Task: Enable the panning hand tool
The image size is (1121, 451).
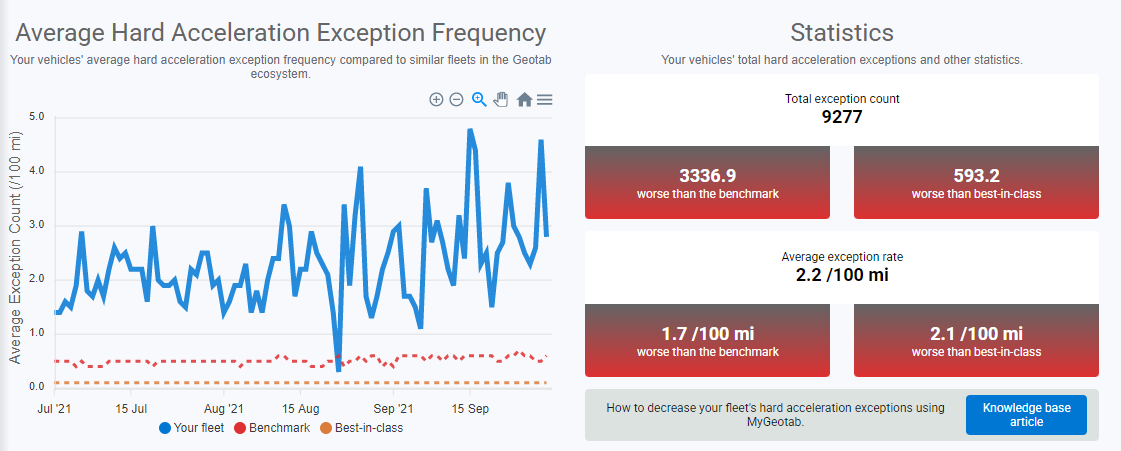Action: pyautogui.click(x=501, y=99)
